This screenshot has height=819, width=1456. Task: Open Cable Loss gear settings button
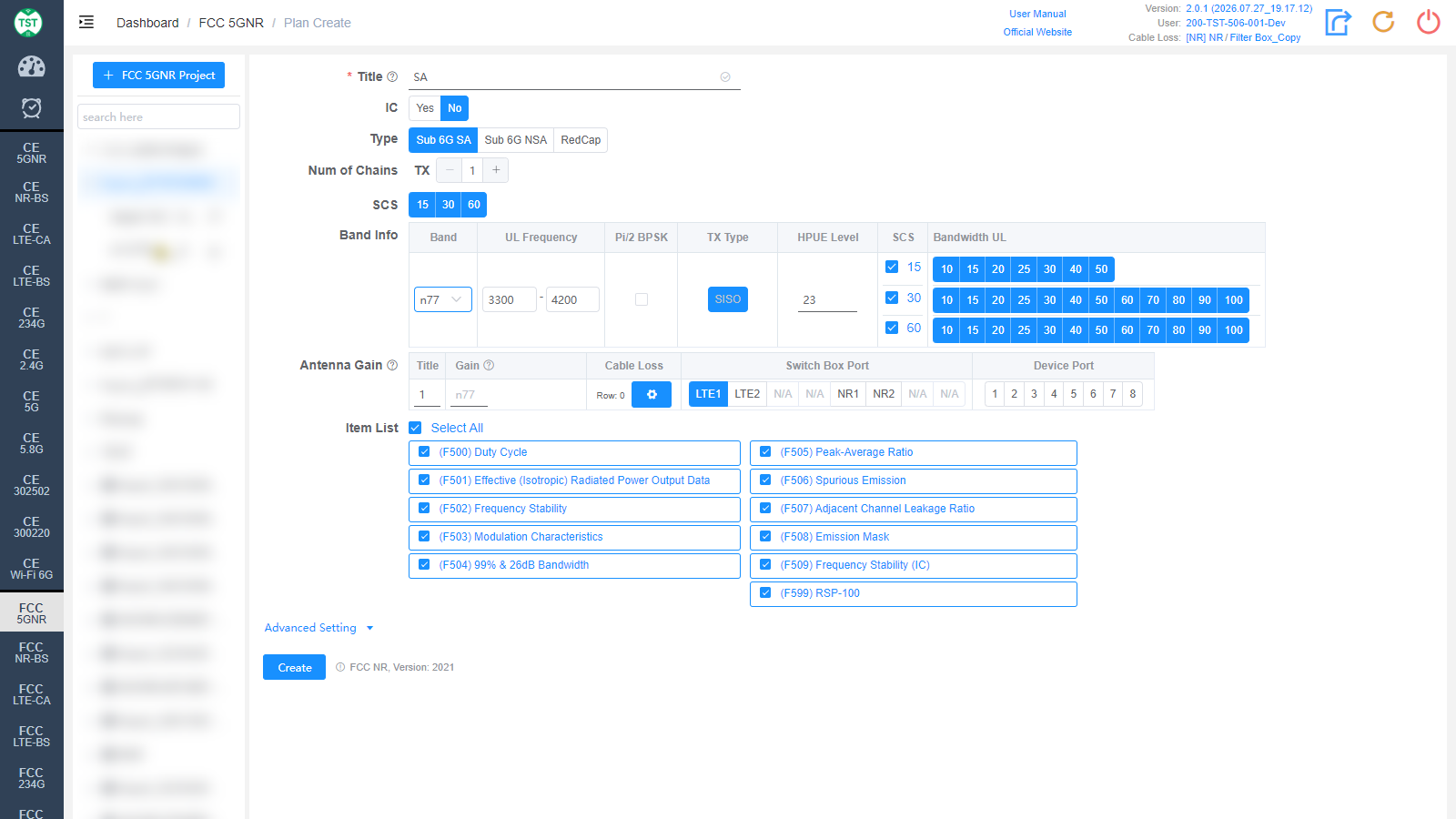pyautogui.click(x=652, y=395)
